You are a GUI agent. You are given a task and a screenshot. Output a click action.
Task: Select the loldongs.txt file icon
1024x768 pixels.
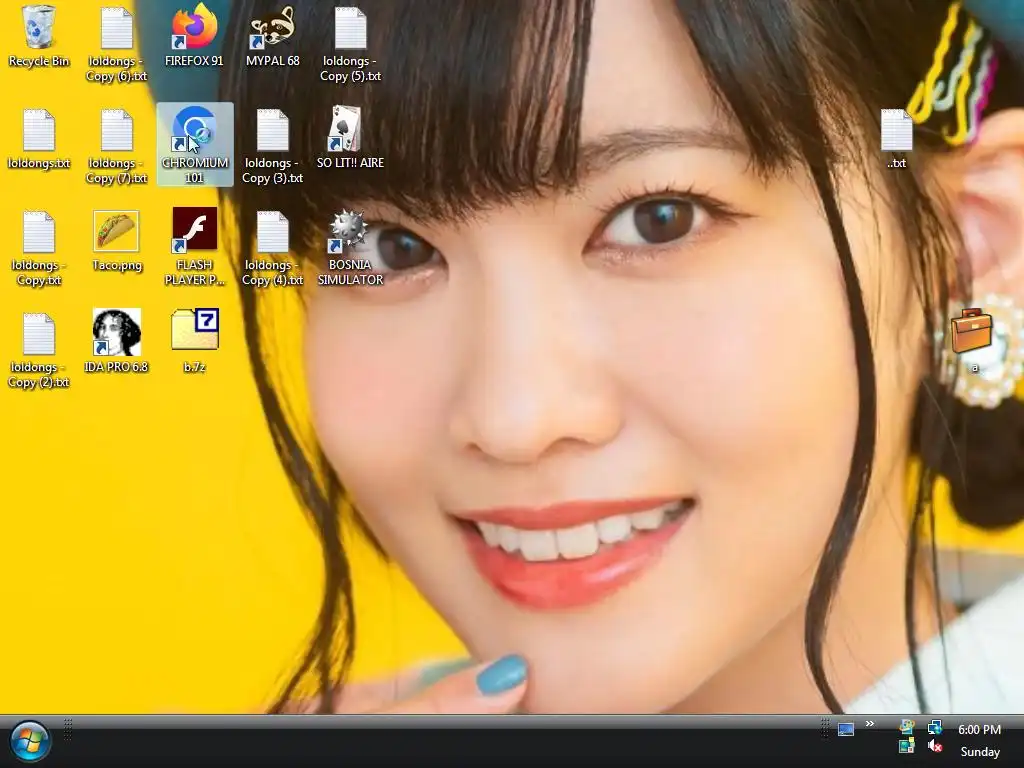(39, 138)
